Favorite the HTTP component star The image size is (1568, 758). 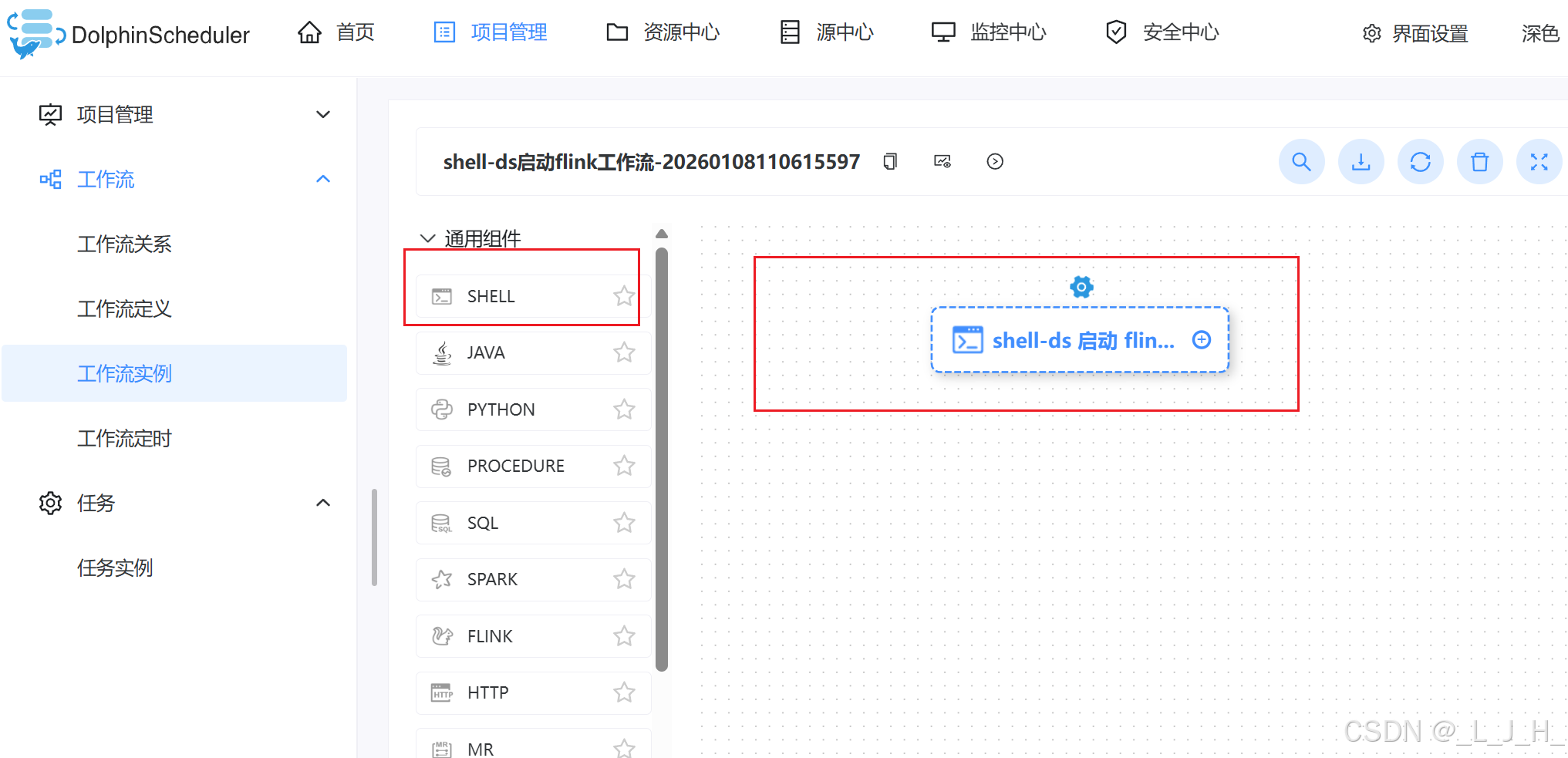pos(624,693)
